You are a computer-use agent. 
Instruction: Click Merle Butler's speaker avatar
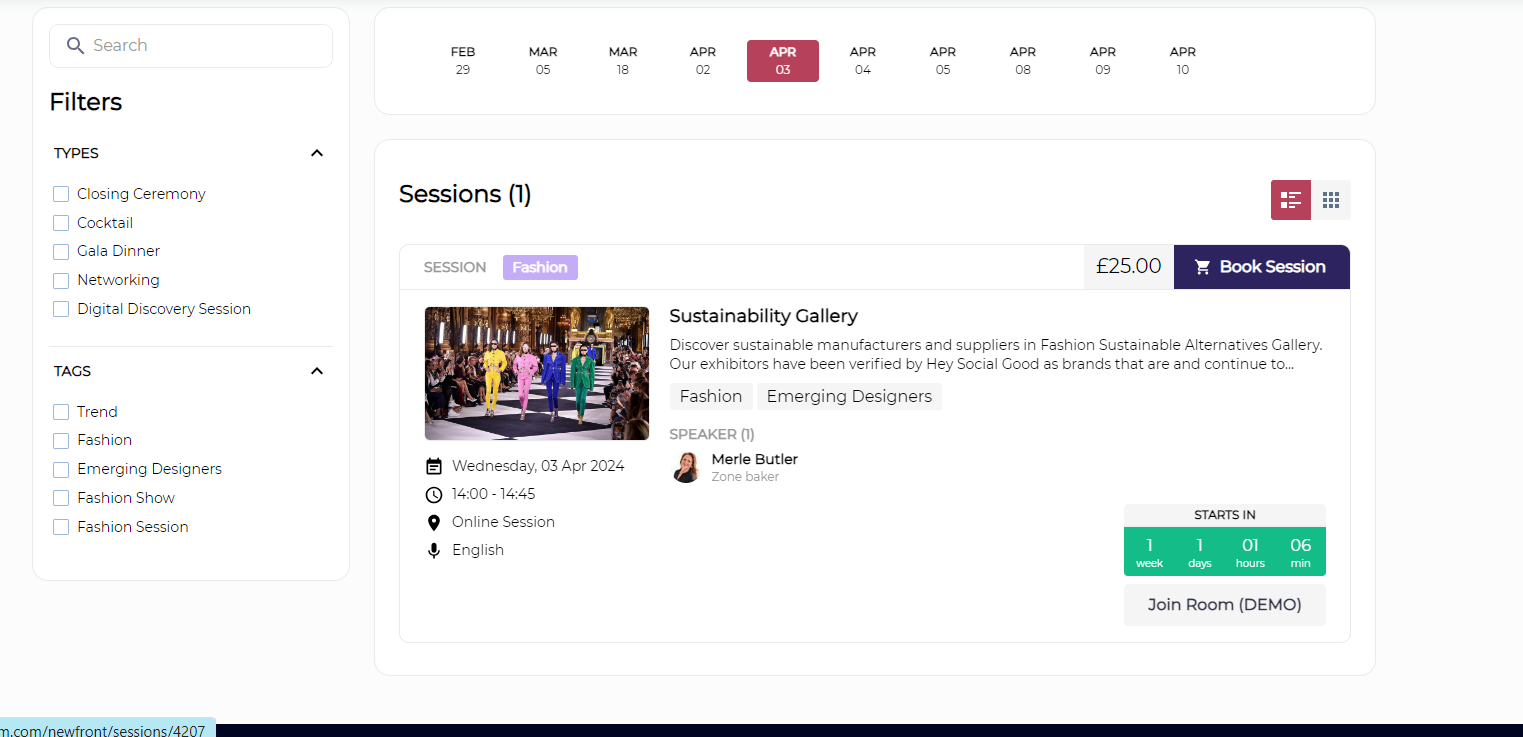(x=686, y=467)
